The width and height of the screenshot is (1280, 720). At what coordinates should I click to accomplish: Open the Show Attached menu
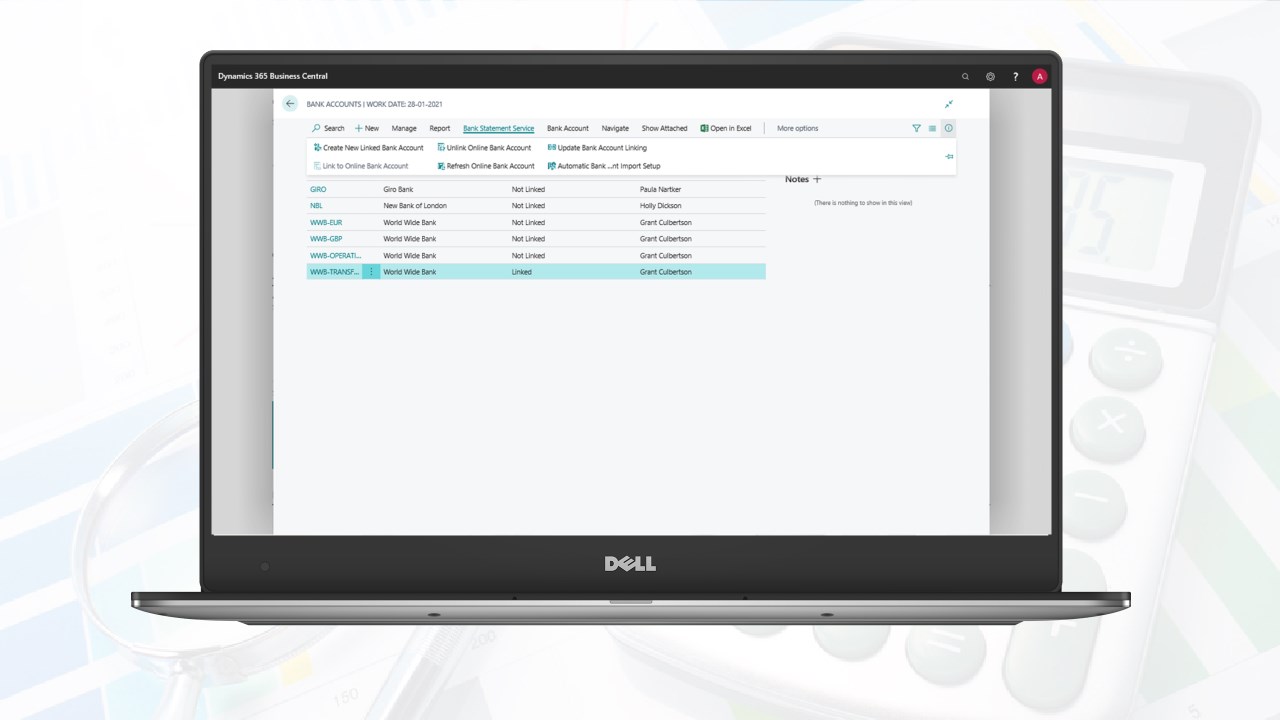(664, 128)
